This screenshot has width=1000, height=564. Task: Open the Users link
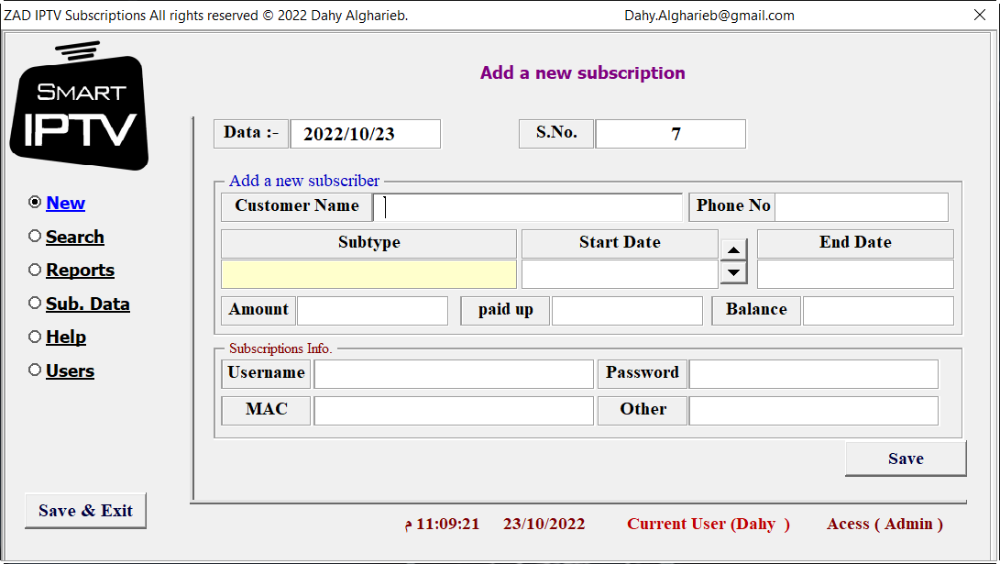click(x=70, y=371)
